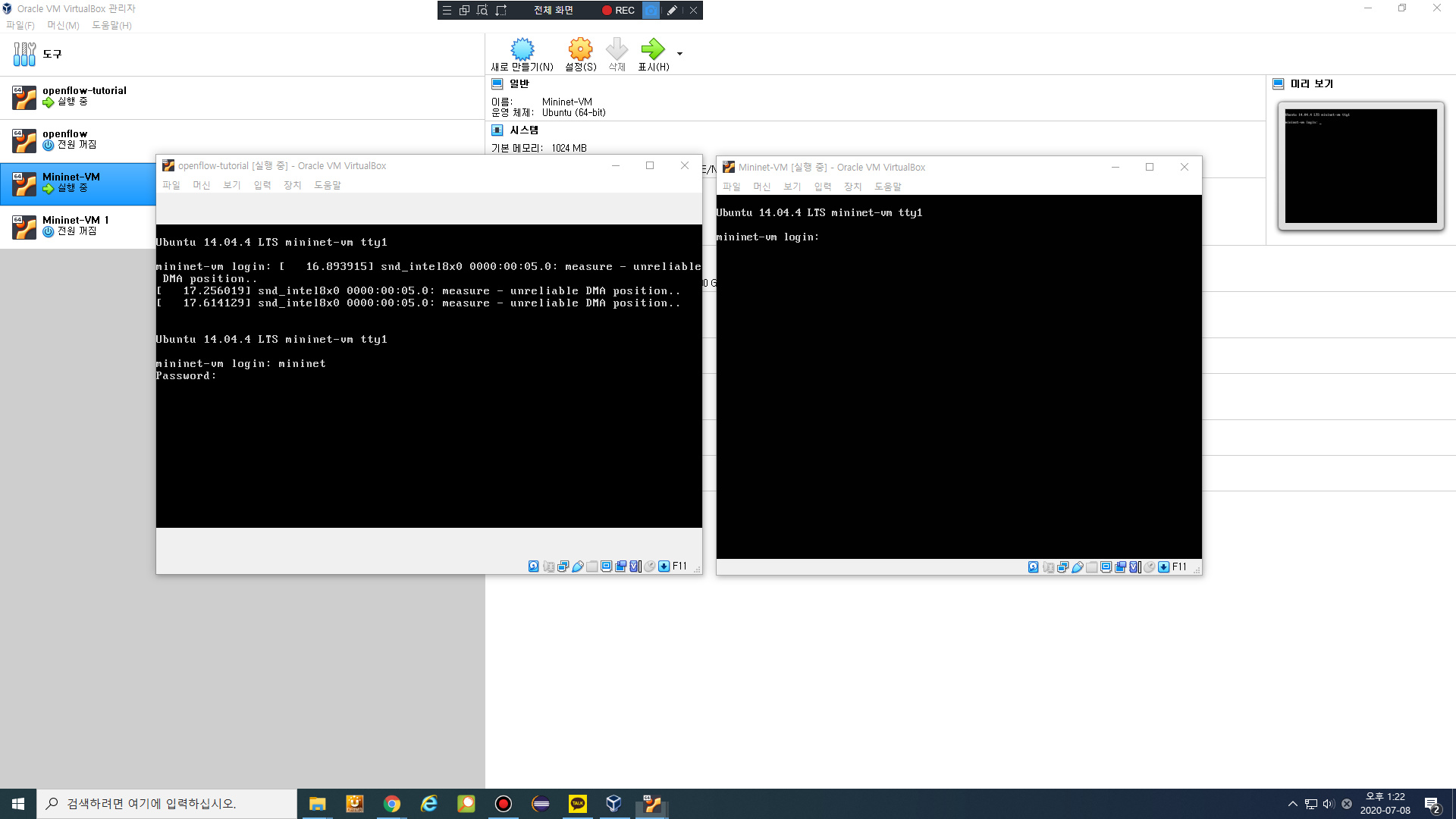Open the recorder hamburger menu
This screenshot has width=1456, height=819.
point(447,10)
